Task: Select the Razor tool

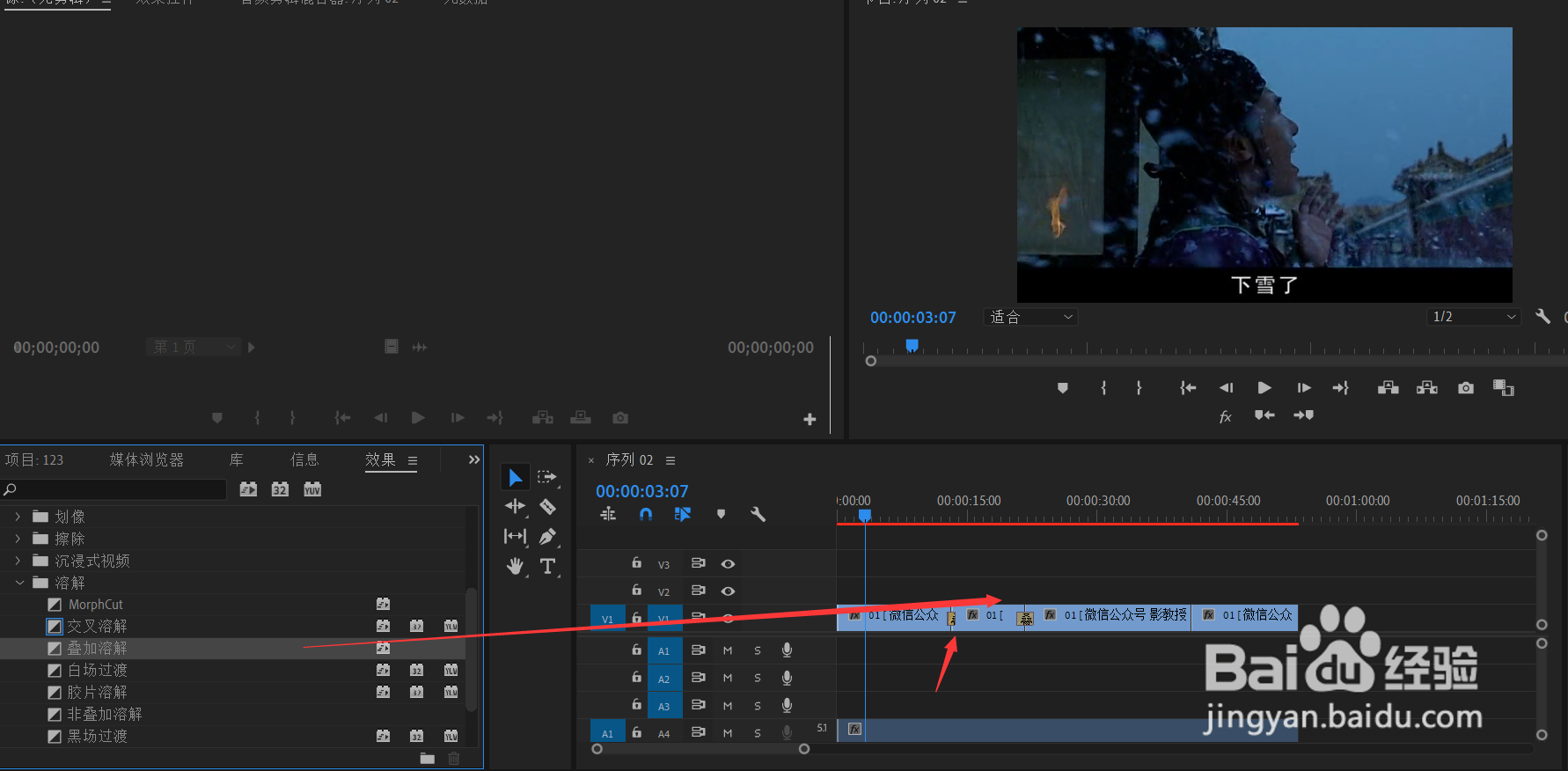Action: 547,507
